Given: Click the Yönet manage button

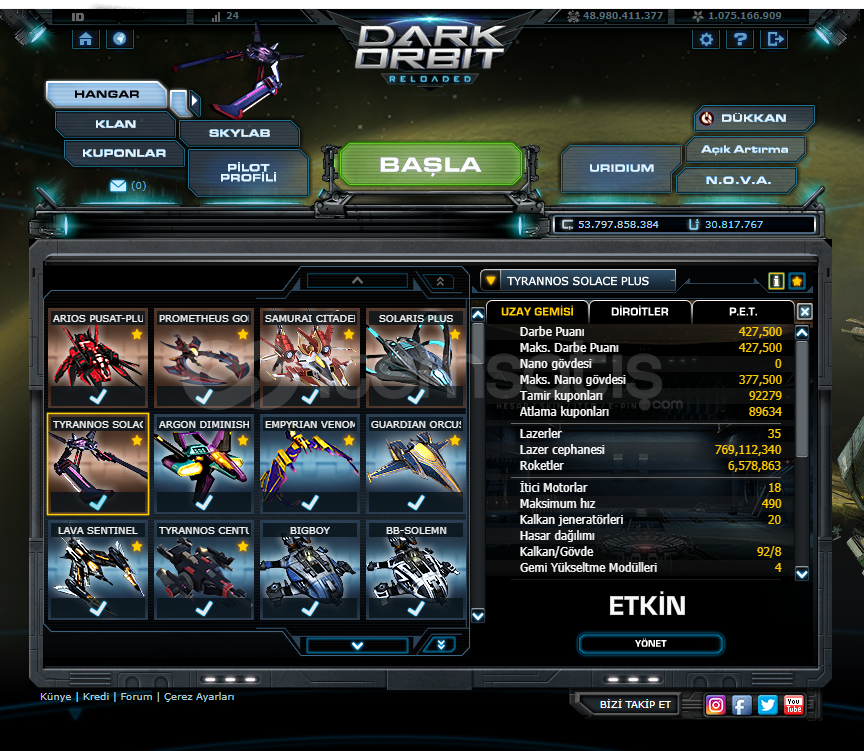Looking at the screenshot, I should coord(650,644).
